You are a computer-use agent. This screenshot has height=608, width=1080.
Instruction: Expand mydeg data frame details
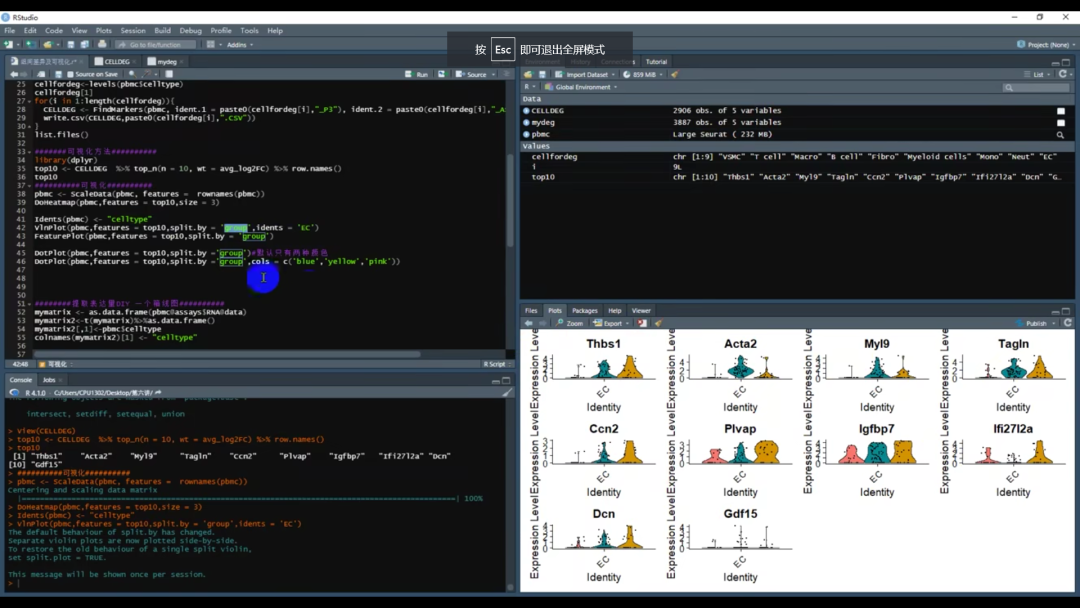[526, 123]
